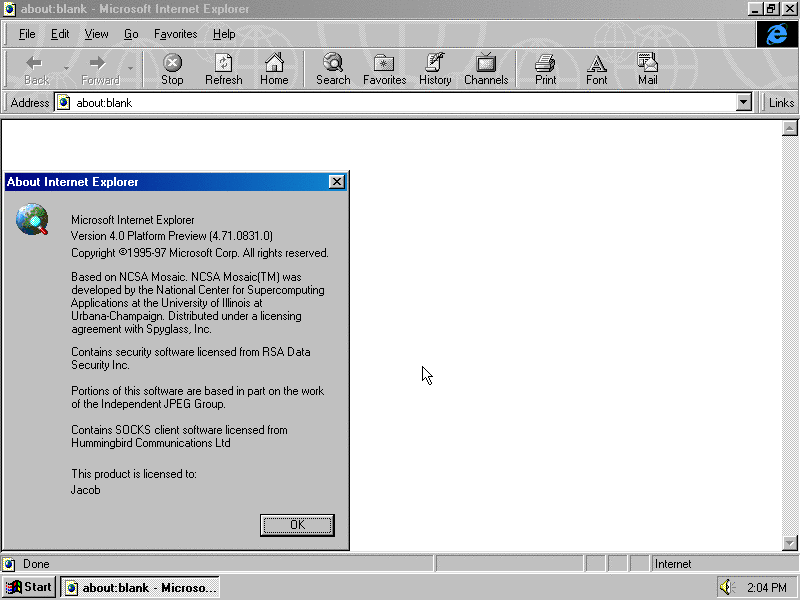Click the Forward toolbar button

tap(100, 69)
